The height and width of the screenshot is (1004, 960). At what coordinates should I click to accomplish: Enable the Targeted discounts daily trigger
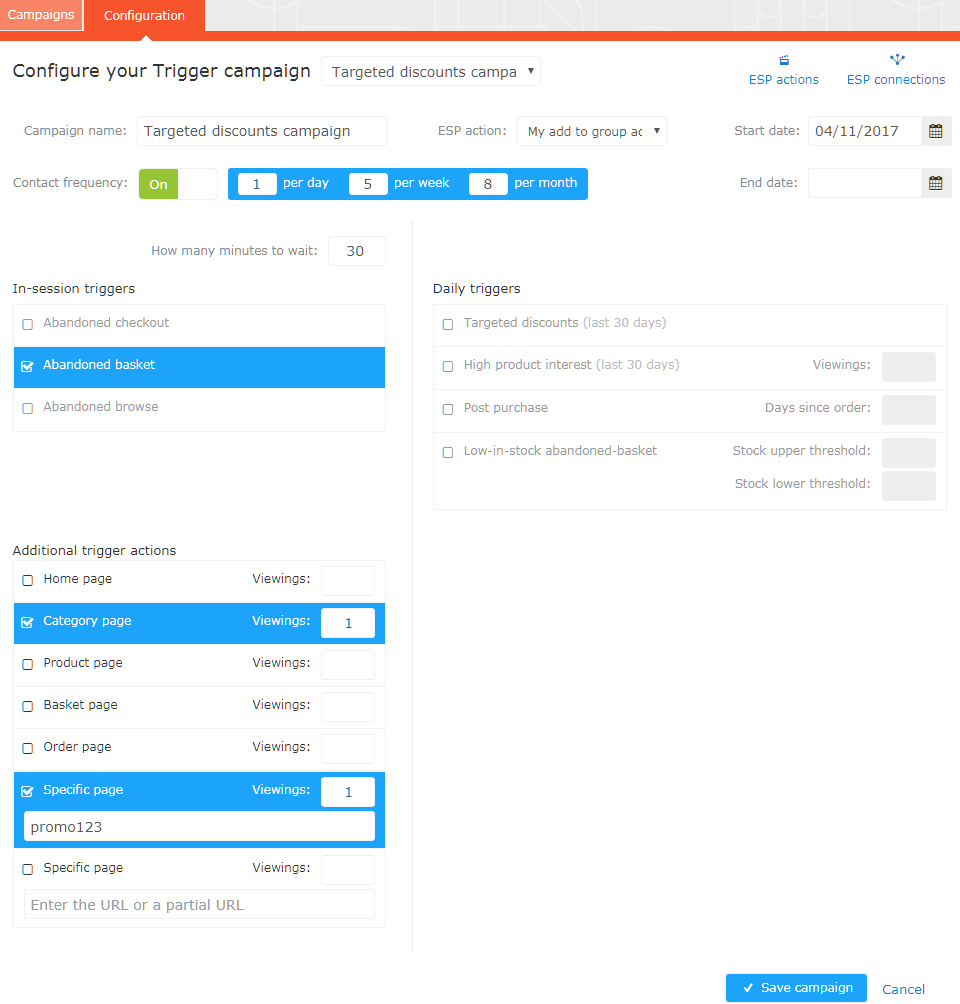coord(447,324)
